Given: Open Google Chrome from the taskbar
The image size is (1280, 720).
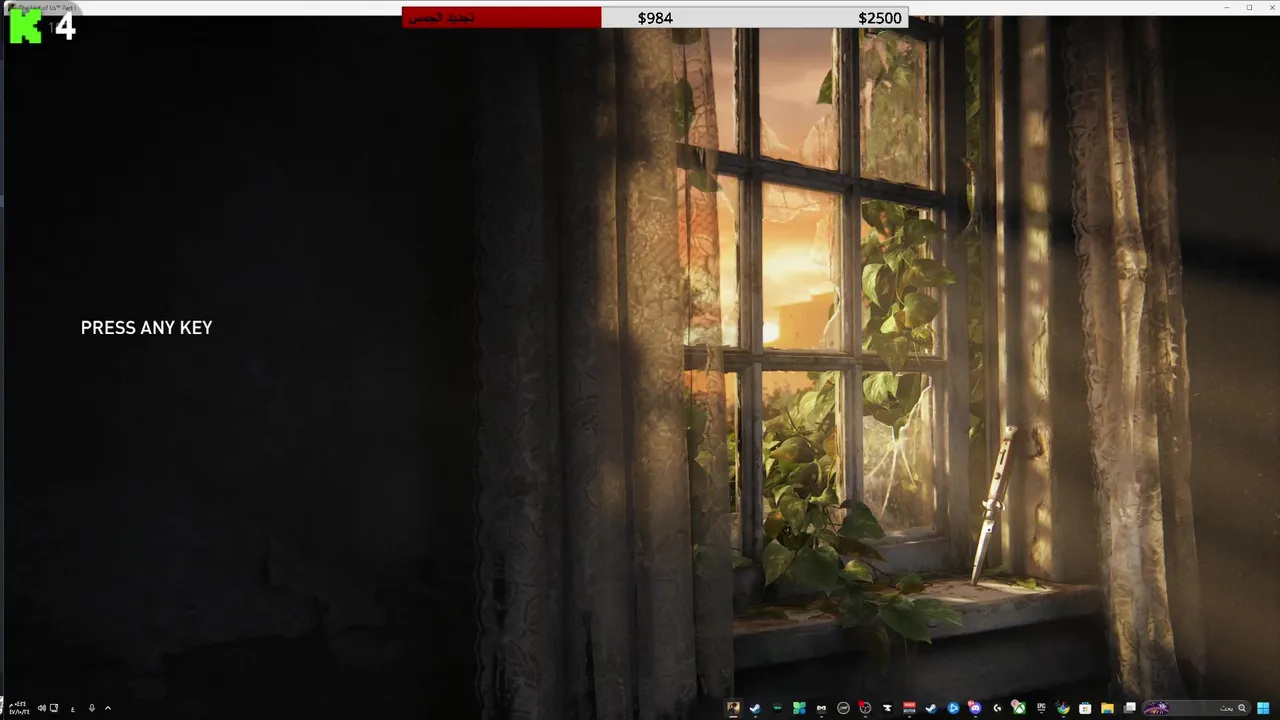Looking at the screenshot, I should pos(1063,708).
